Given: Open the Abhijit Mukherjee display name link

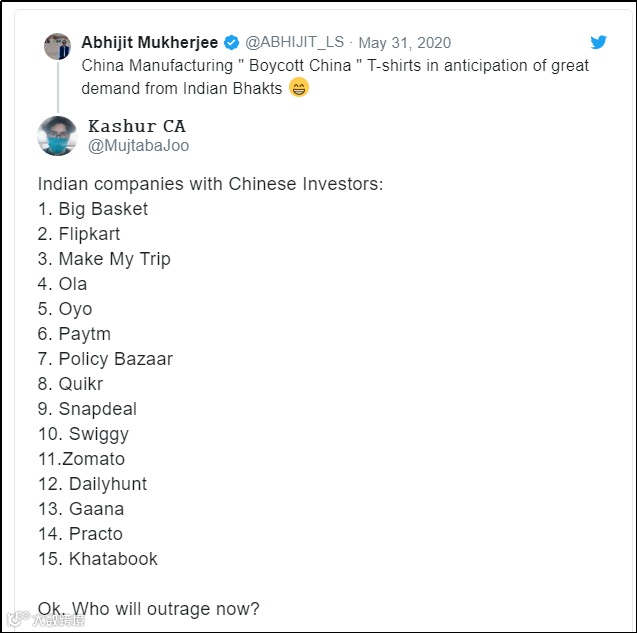Looking at the screenshot, I should pos(150,42).
